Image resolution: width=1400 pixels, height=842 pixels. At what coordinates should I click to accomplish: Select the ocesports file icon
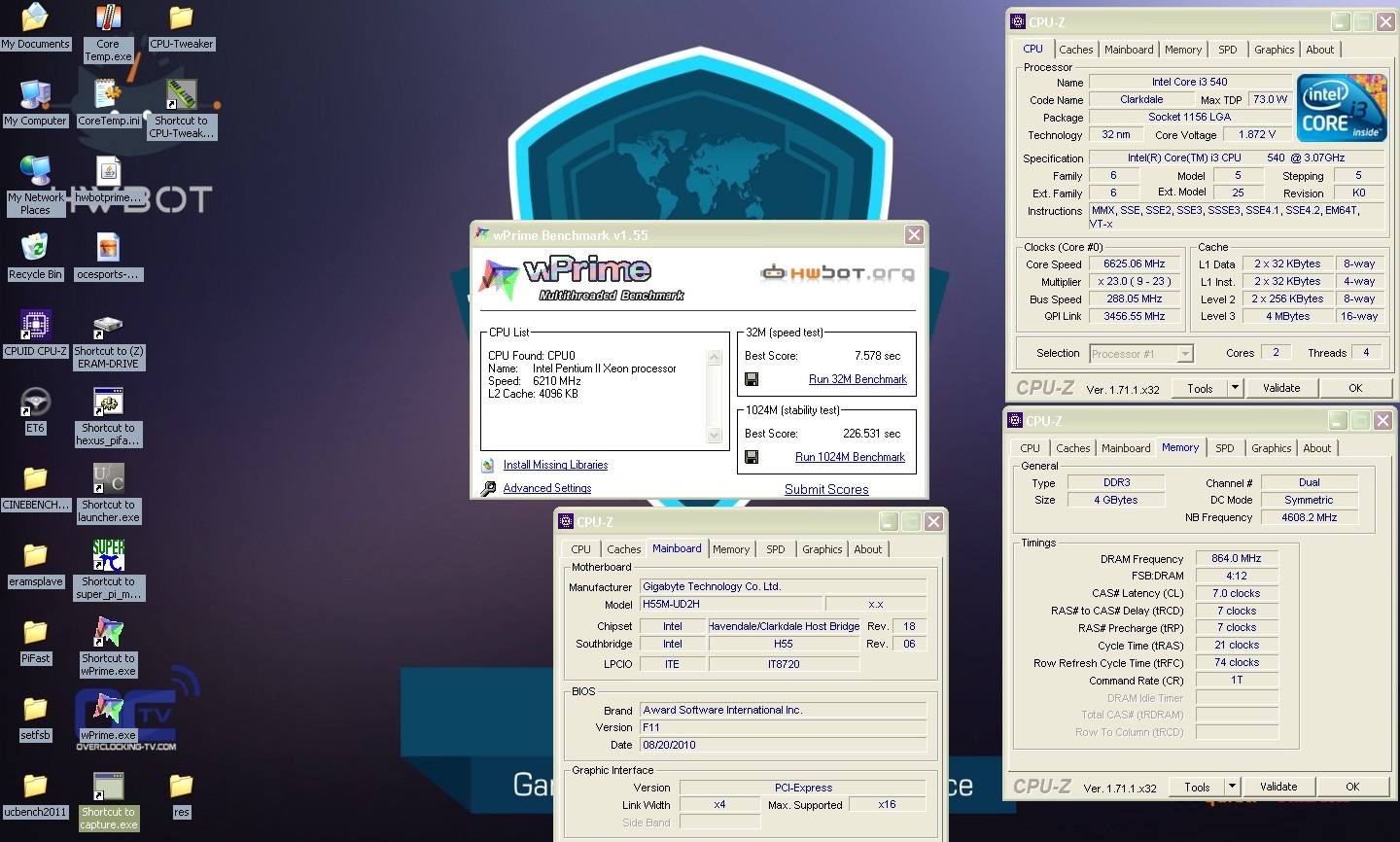tap(108, 257)
